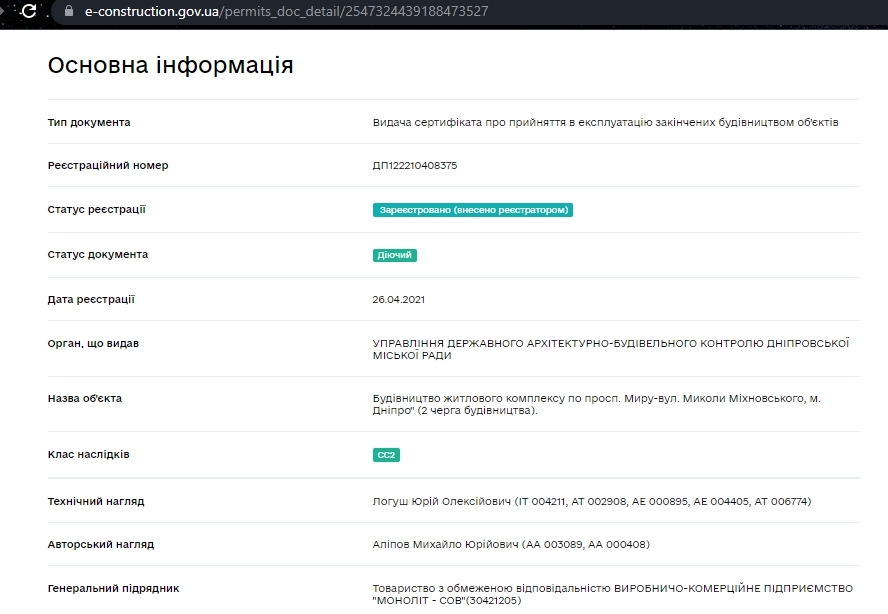The width and height of the screenshot is (888, 614).
Task: Focus the e-construction.gov.ua address bar URL
Action: pos(286,11)
